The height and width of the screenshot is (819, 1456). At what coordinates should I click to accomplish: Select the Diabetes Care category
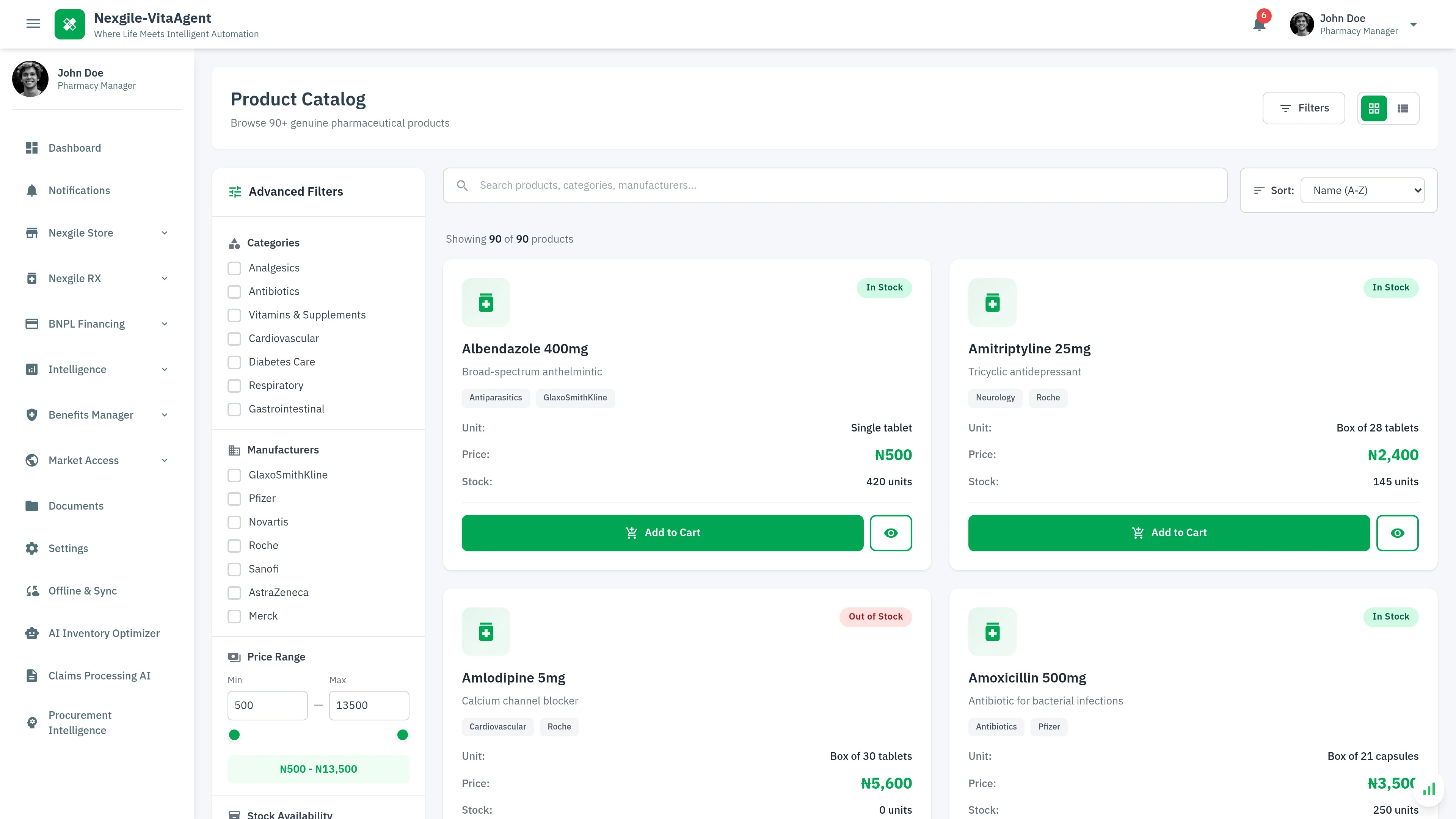pos(235,362)
